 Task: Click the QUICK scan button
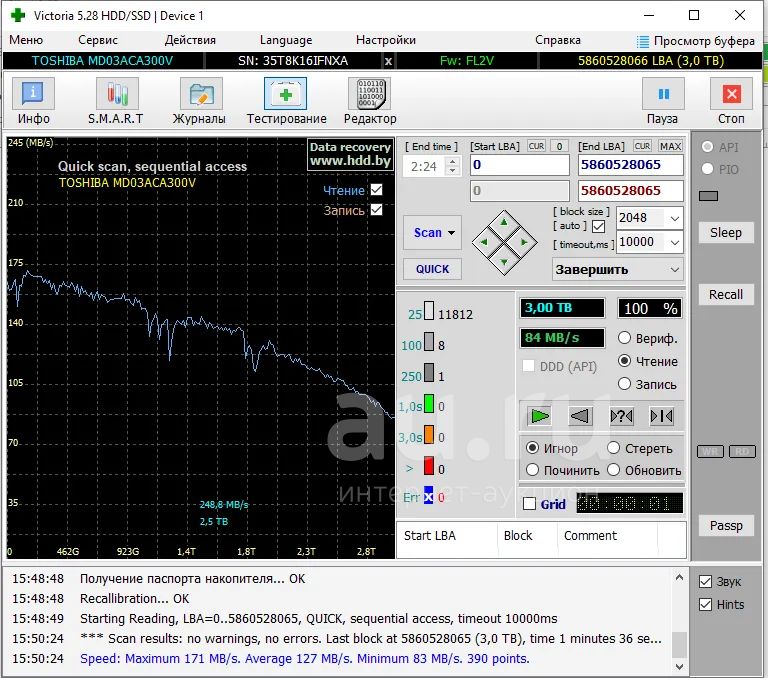pos(432,269)
